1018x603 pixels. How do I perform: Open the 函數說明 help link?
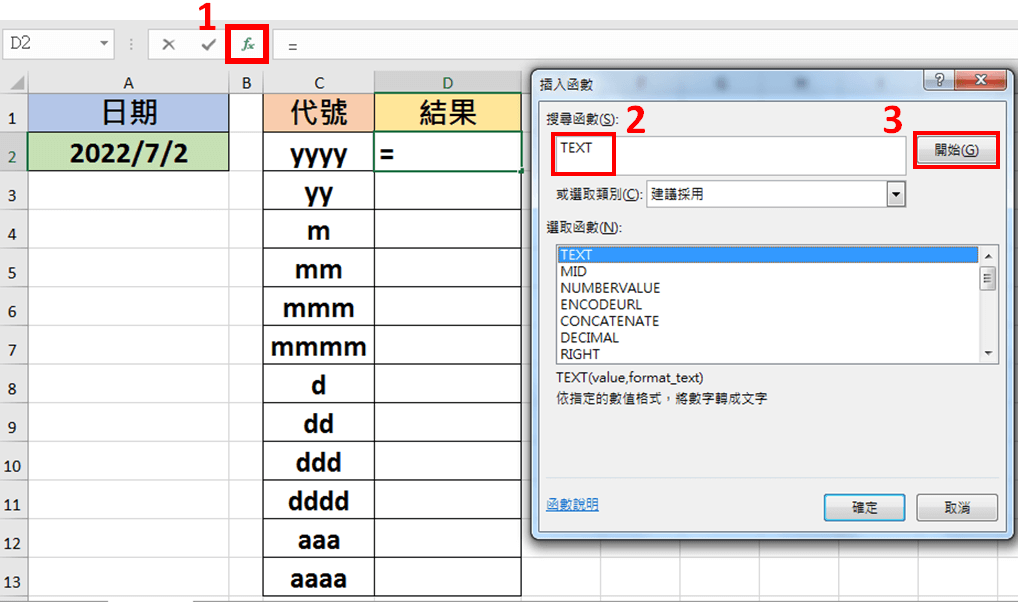coord(572,505)
